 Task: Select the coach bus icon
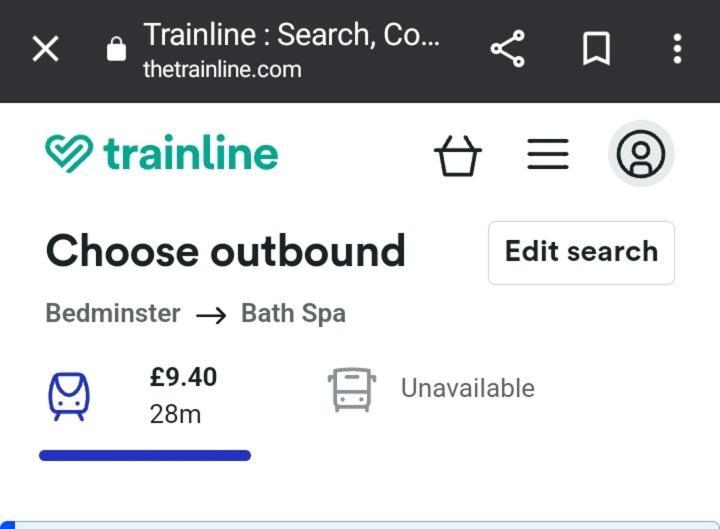pos(352,389)
